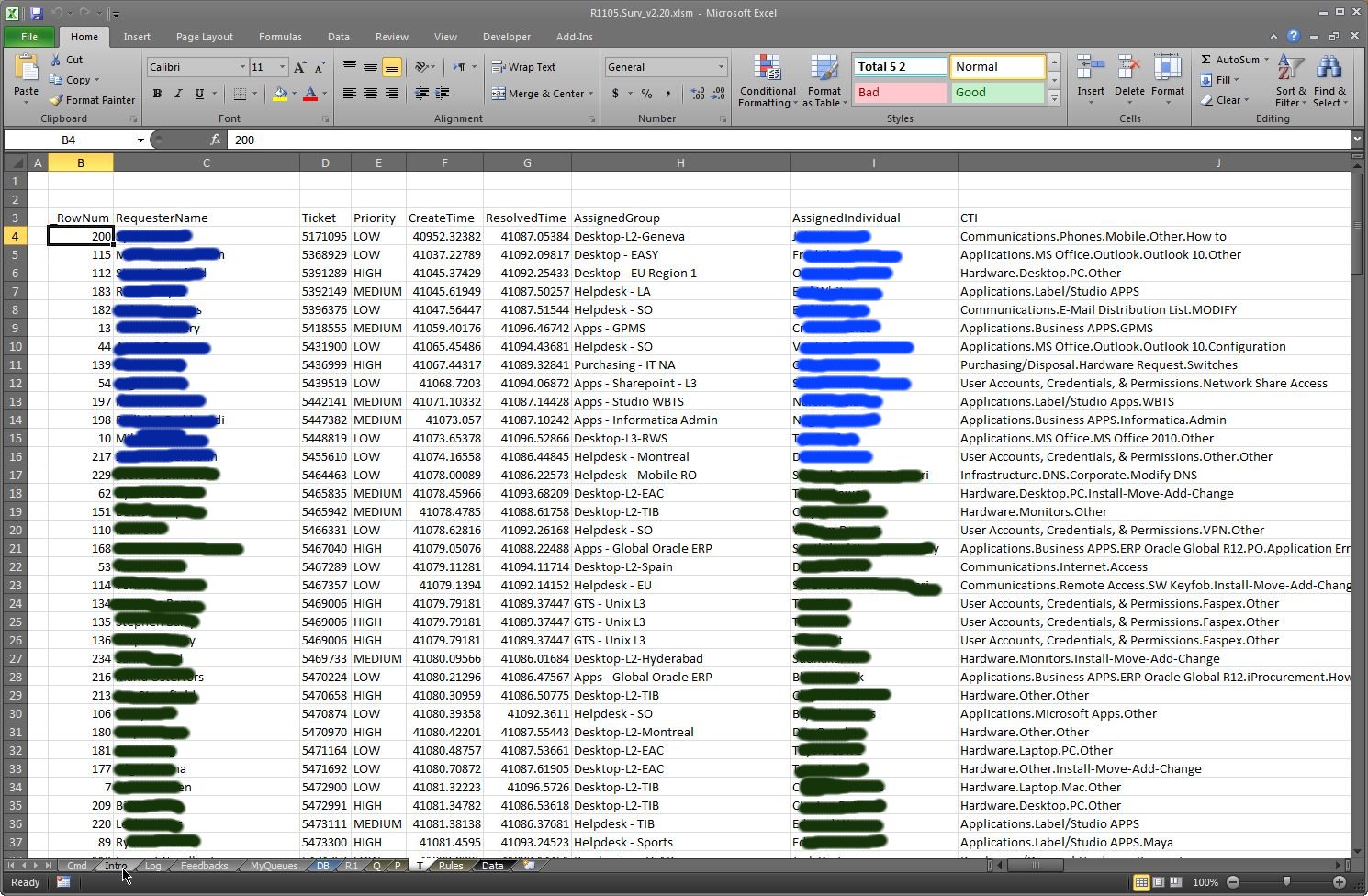The width and height of the screenshot is (1368, 896).
Task: Open the General number format dropdown
Action: coord(721,67)
